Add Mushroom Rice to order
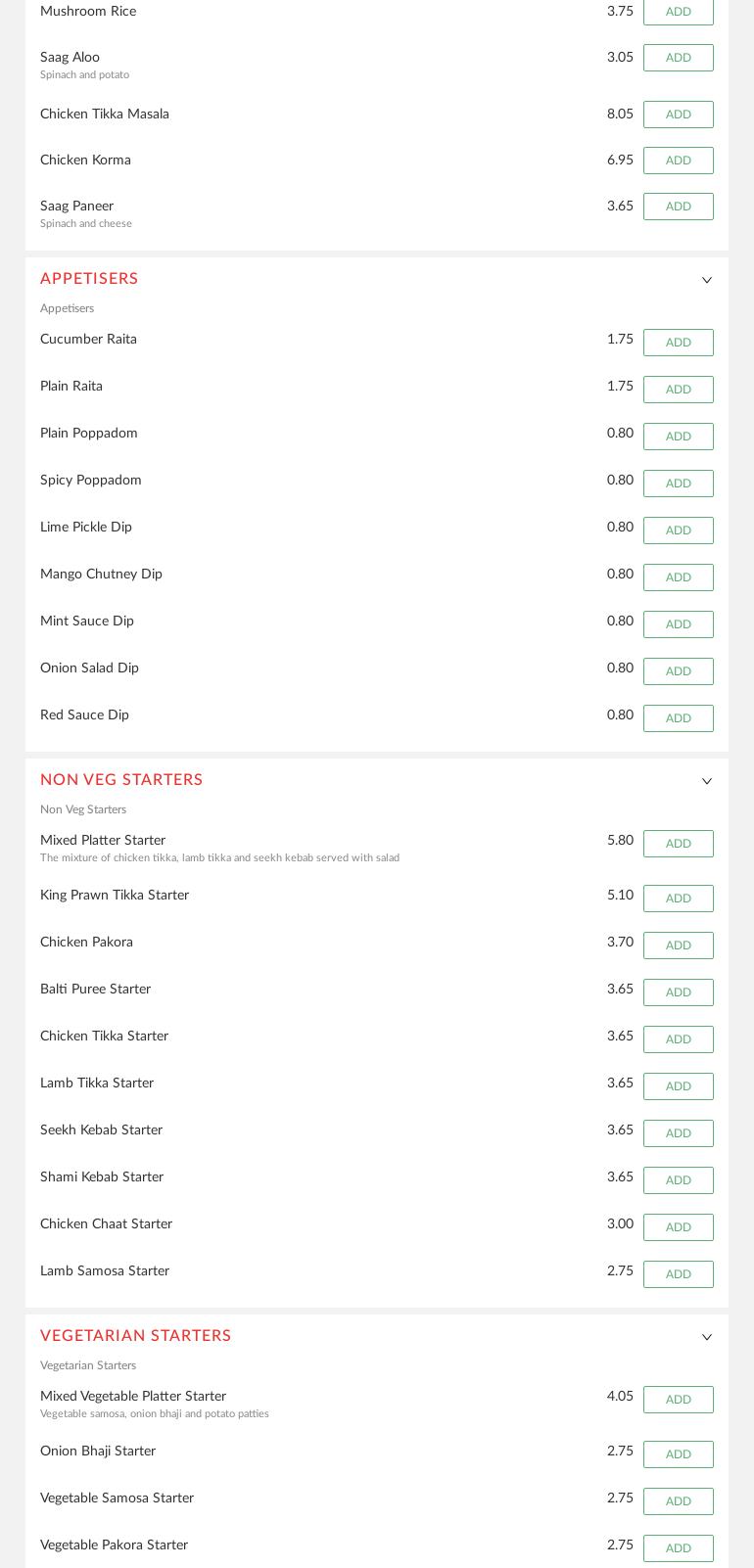The width and height of the screenshot is (754, 1568). [x=679, y=12]
